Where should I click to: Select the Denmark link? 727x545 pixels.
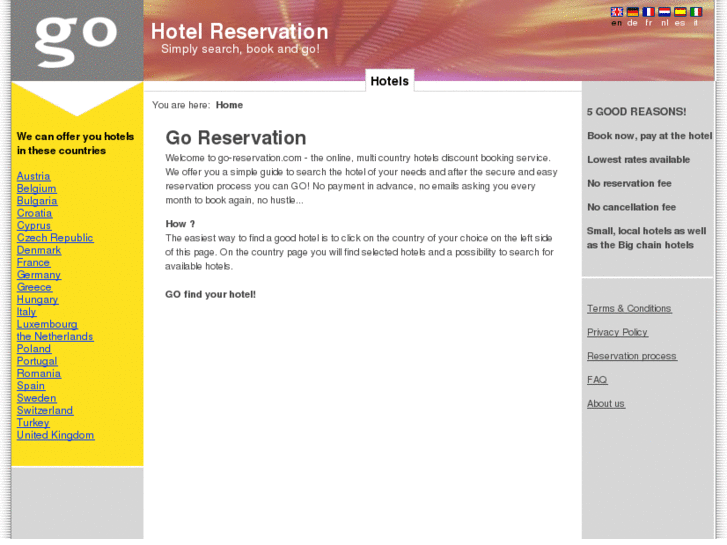point(39,250)
